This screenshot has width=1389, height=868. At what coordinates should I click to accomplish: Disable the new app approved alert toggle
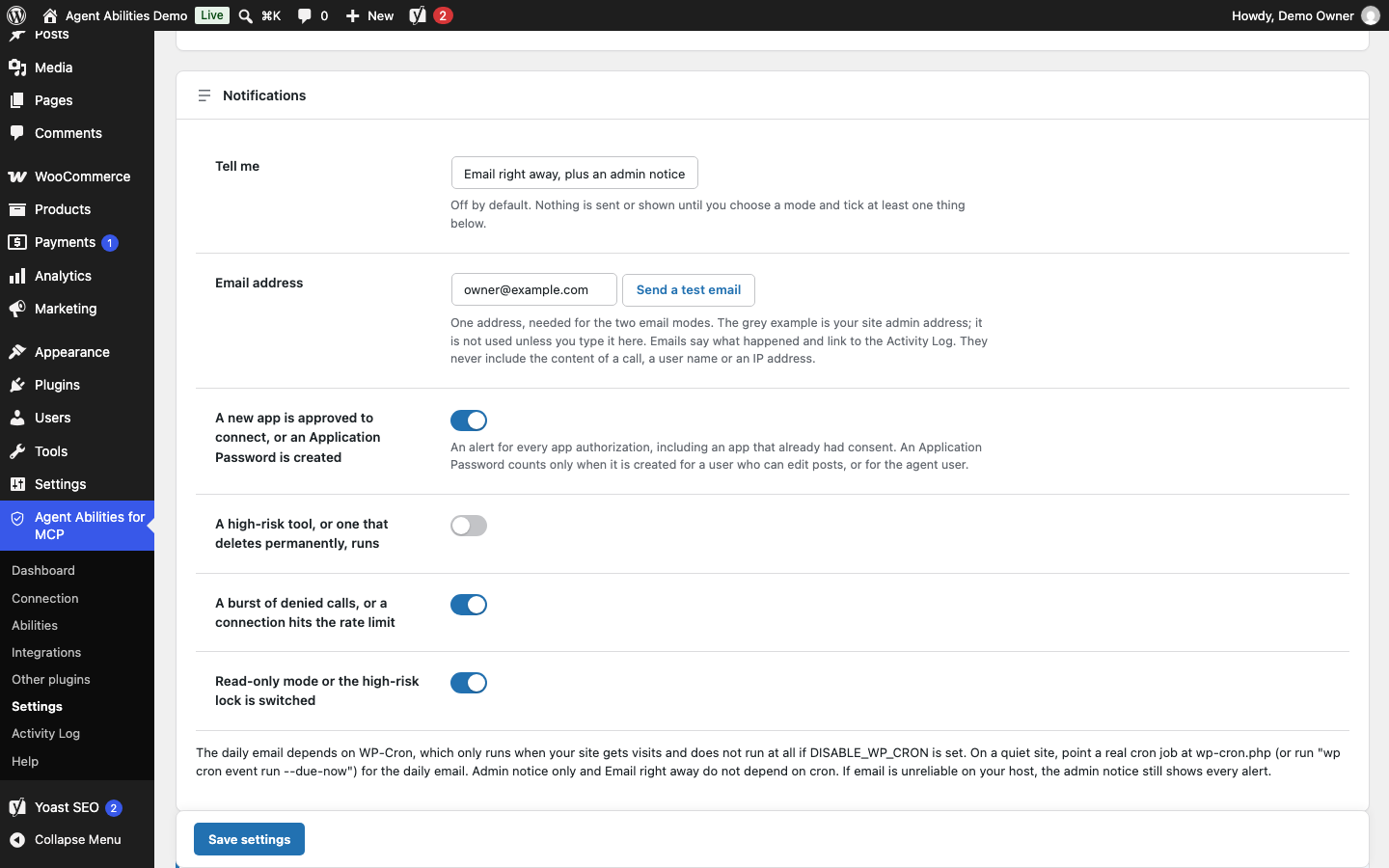pyautogui.click(x=469, y=420)
